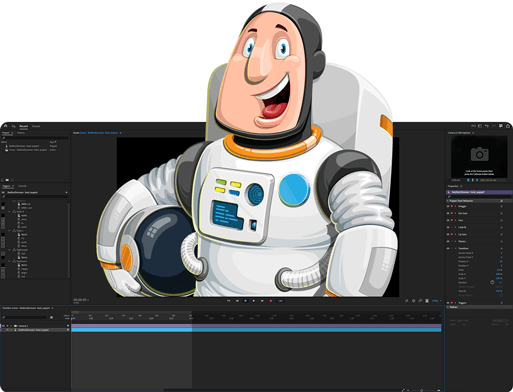
Task: Open the Eye Gaze behavior menu icon
Action: [x=501, y=213]
